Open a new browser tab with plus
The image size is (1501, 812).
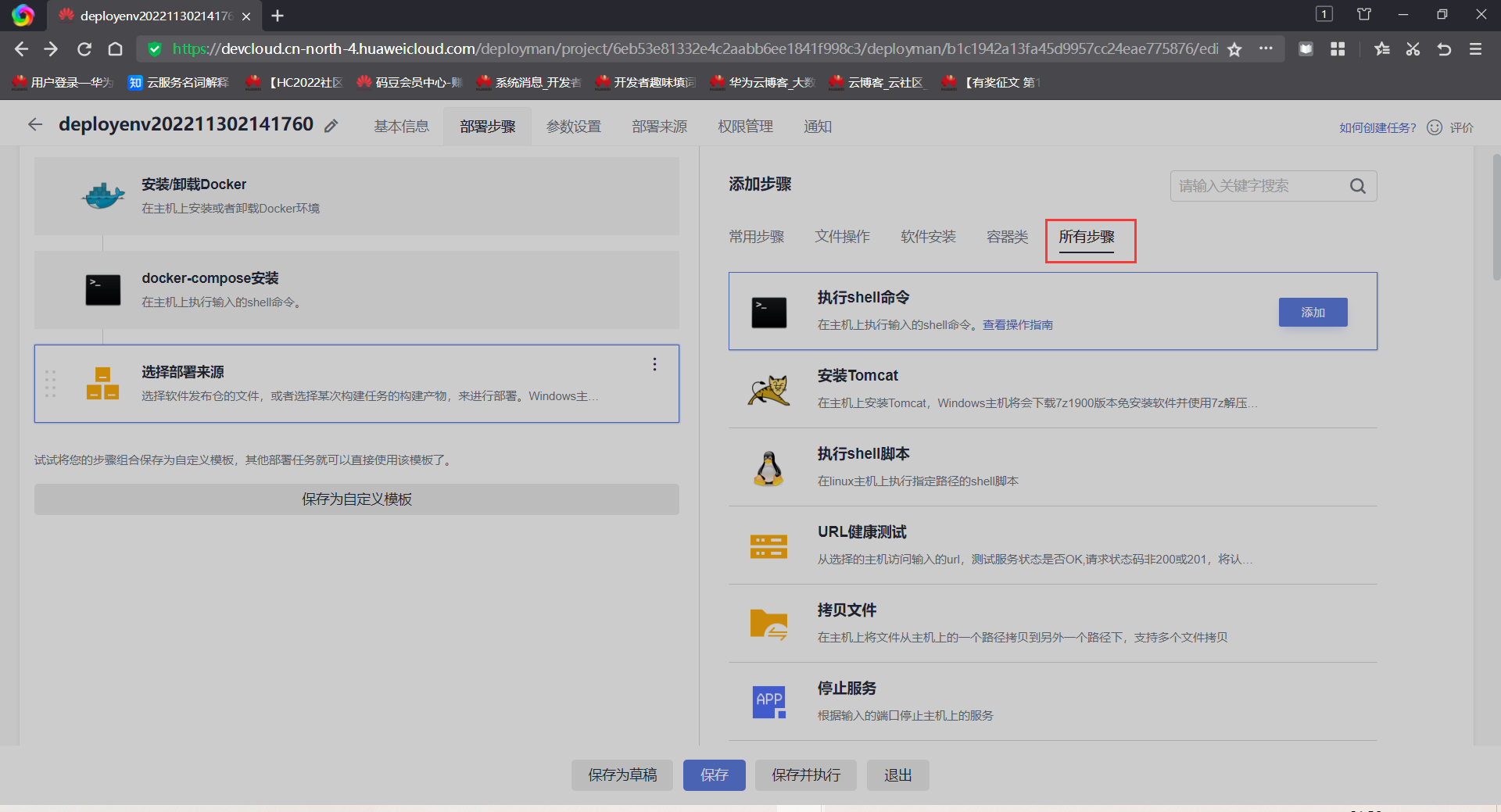pyautogui.click(x=278, y=16)
